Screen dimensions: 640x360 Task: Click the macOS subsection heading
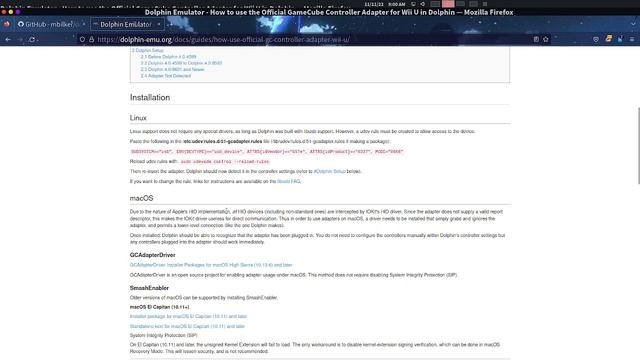pyautogui.click(x=141, y=198)
